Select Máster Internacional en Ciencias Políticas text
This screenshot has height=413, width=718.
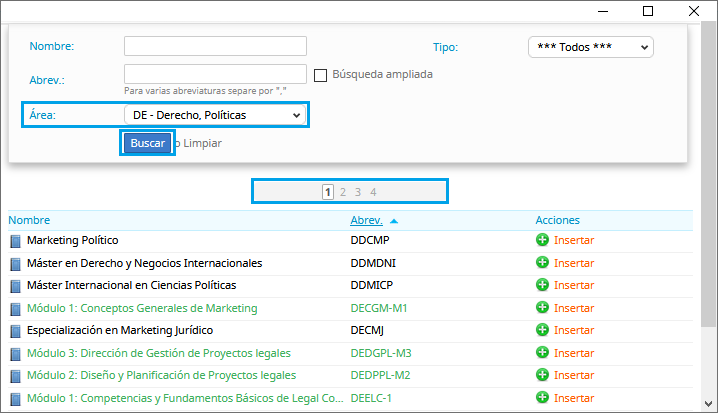131,285
